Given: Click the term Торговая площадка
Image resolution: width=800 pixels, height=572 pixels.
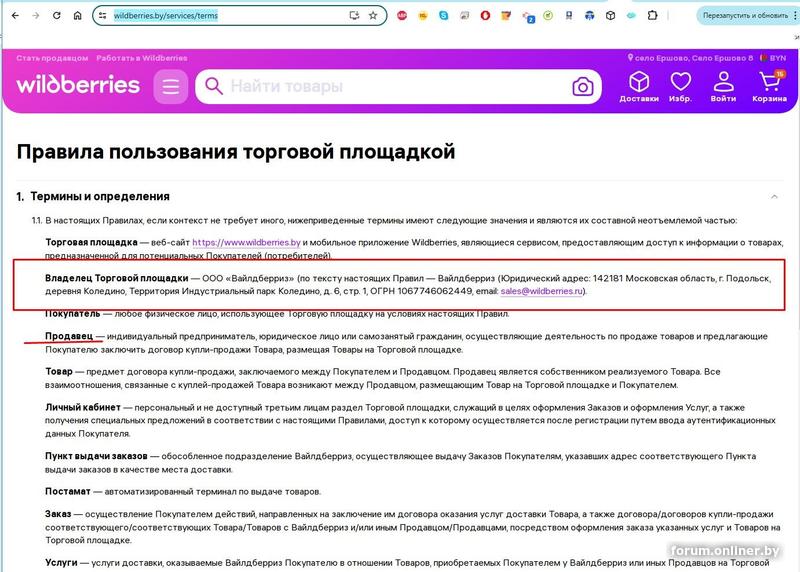Looking at the screenshot, I should (x=91, y=242).
